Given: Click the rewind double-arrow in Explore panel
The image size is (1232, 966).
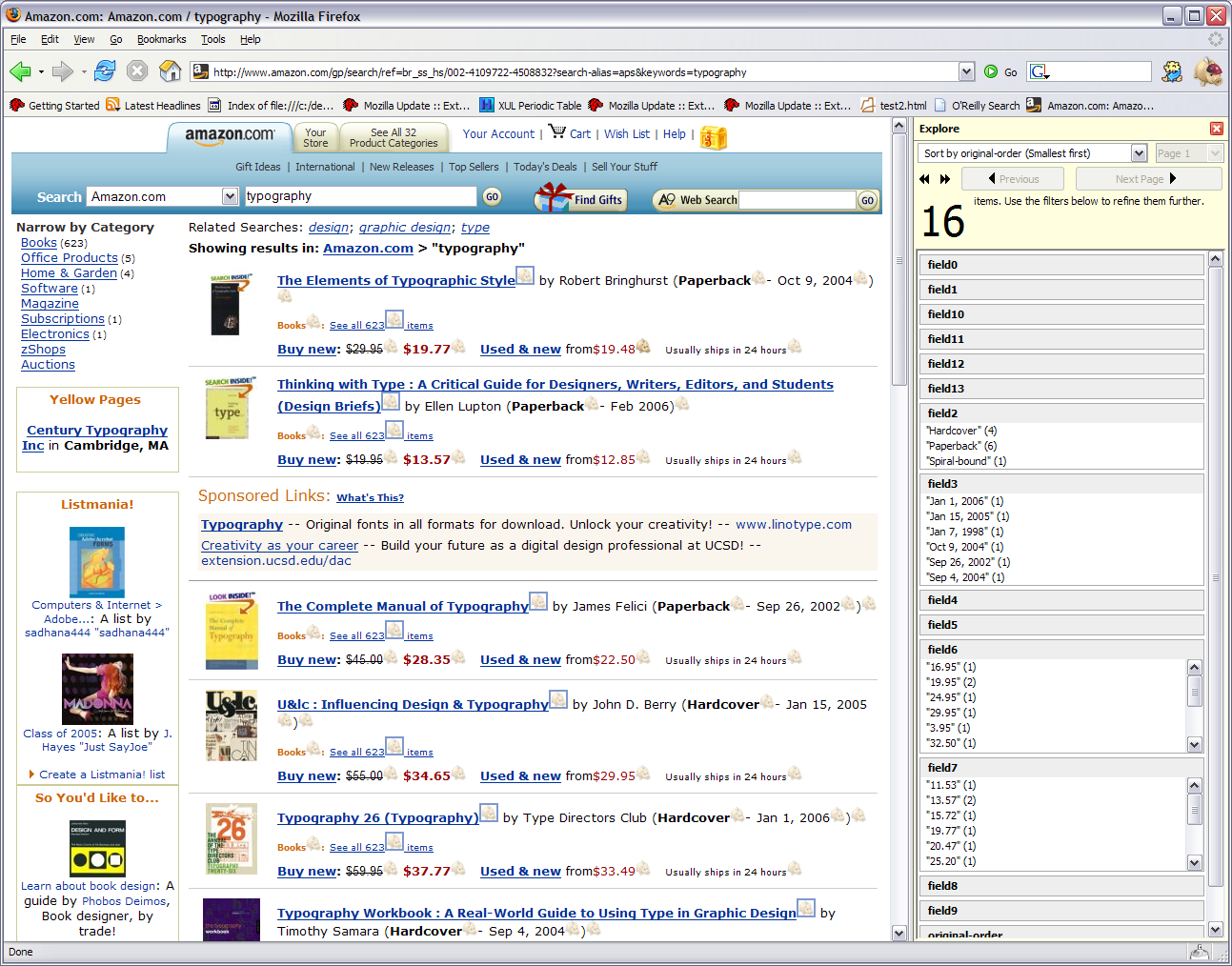Looking at the screenshot, I should tap(924, 179).
